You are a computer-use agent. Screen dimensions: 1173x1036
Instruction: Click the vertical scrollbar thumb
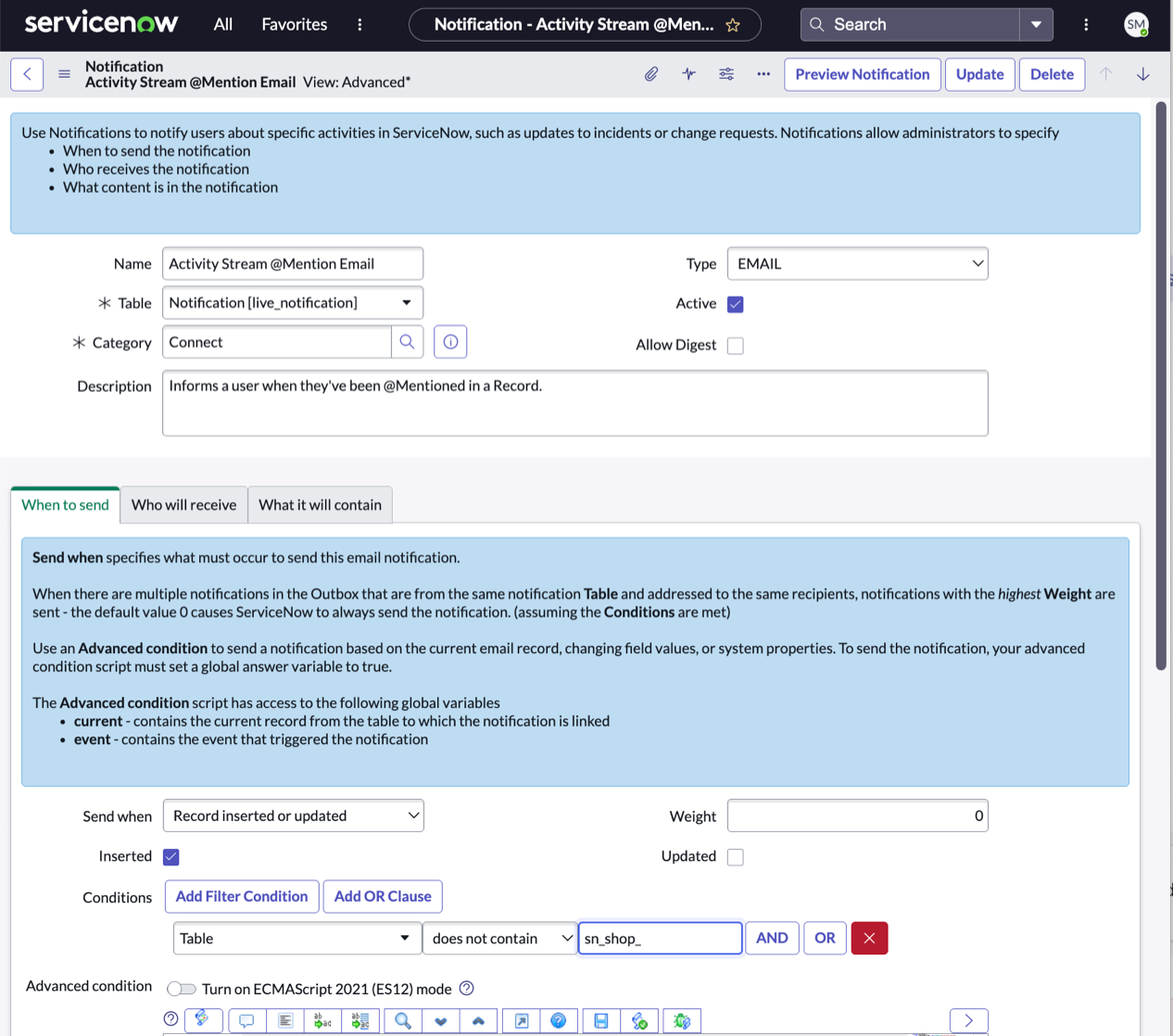tap(1161, 385)
